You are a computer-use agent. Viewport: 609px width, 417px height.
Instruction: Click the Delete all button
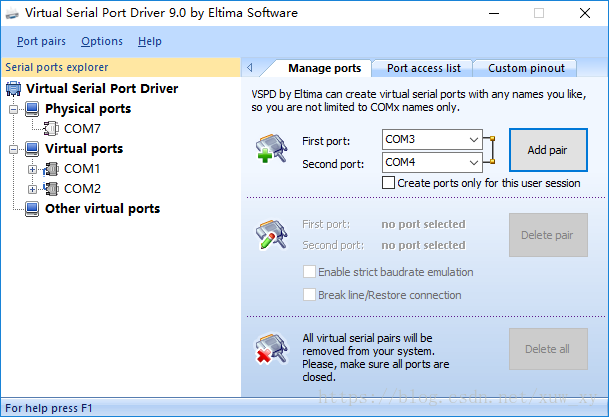click(548, 349)
